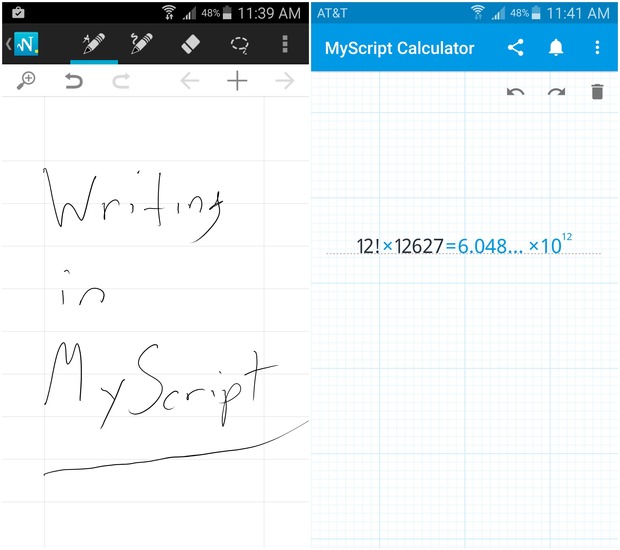Select the smart pen writing tool
The width and height of the screenshot is (620, 550).
pyautogui.click(x=94, y=43)
